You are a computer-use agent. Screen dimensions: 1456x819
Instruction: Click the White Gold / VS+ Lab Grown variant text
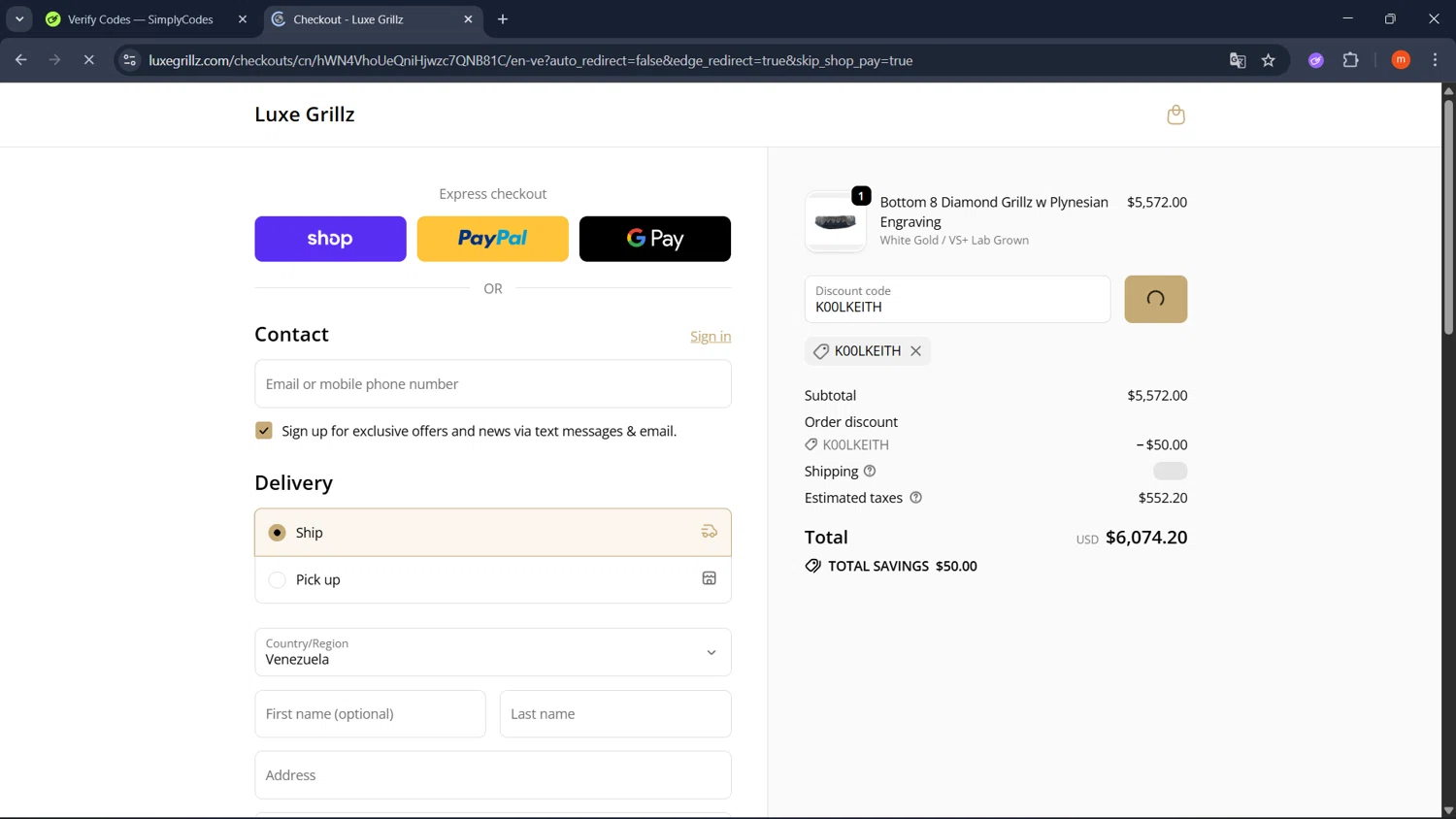pyautogui.click(x=954, y=241)
